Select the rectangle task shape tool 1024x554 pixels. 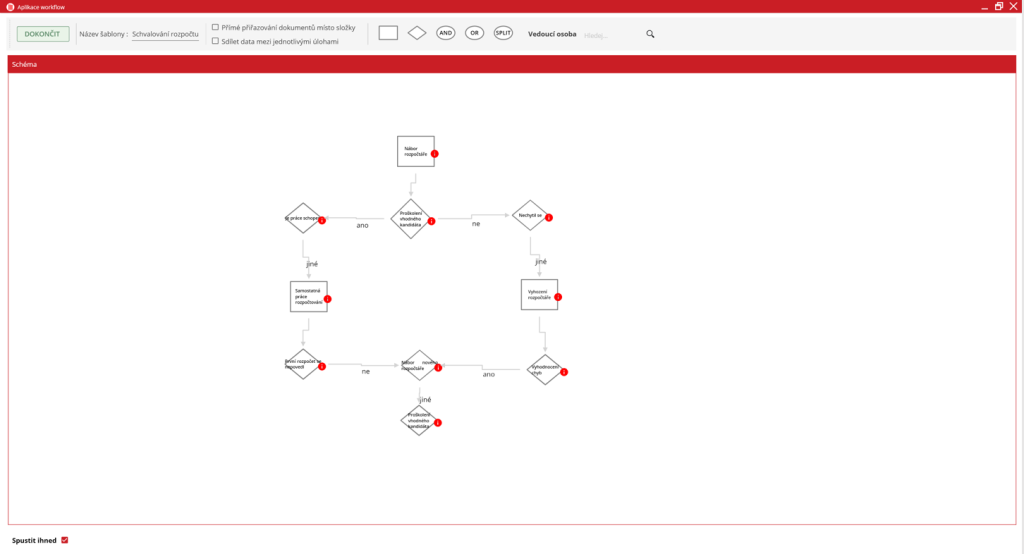388,33
